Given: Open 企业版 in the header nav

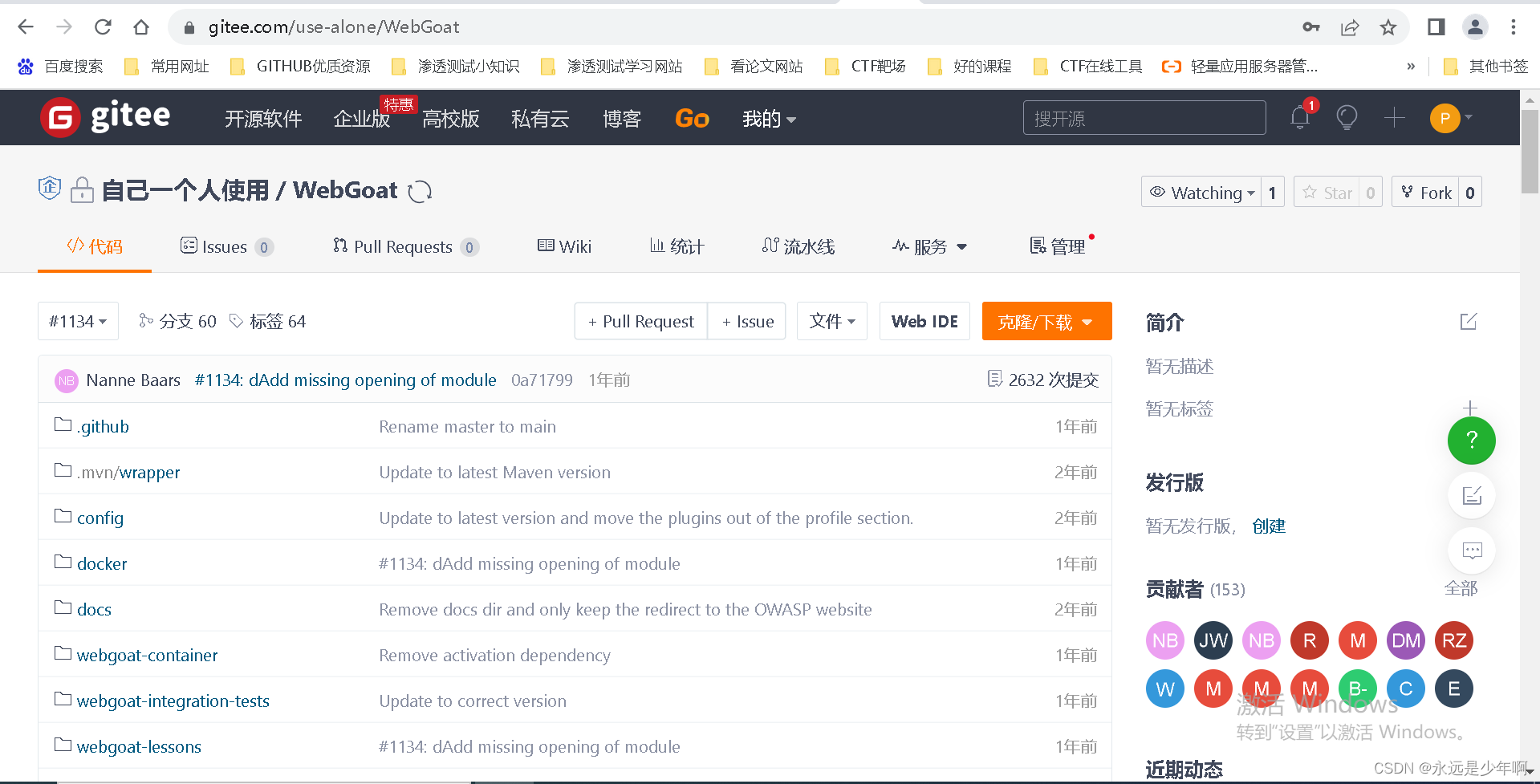Looking at the screenshot, I should point(362,119).
